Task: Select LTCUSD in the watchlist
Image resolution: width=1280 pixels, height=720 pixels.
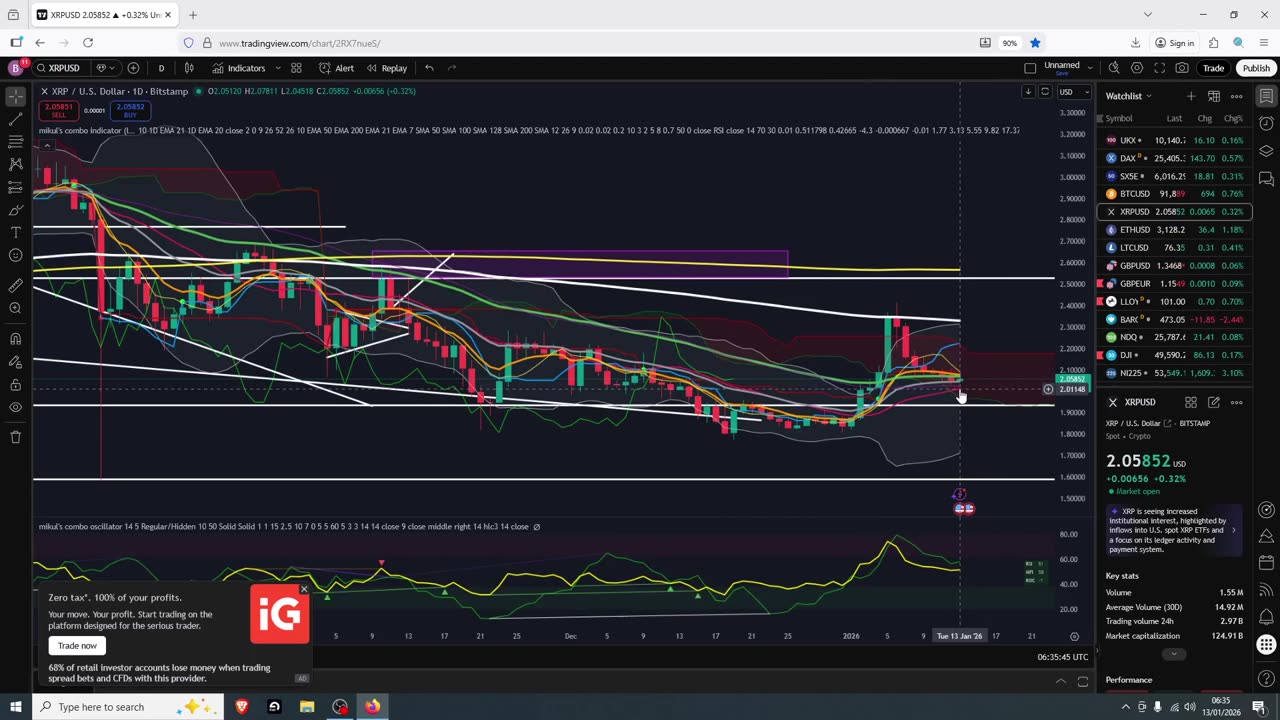Action: coord(1175,248)
